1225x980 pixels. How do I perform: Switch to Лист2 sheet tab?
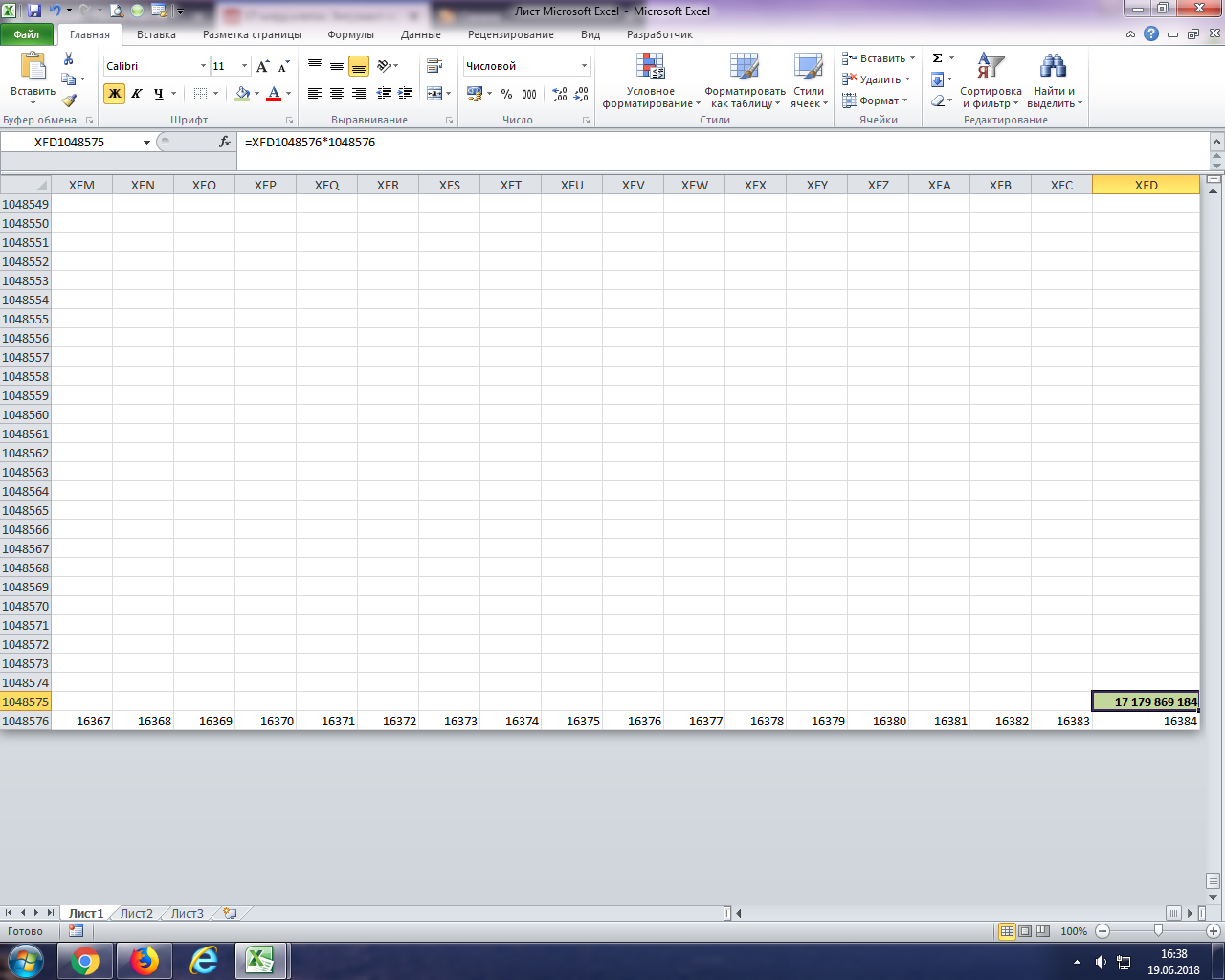137,913
